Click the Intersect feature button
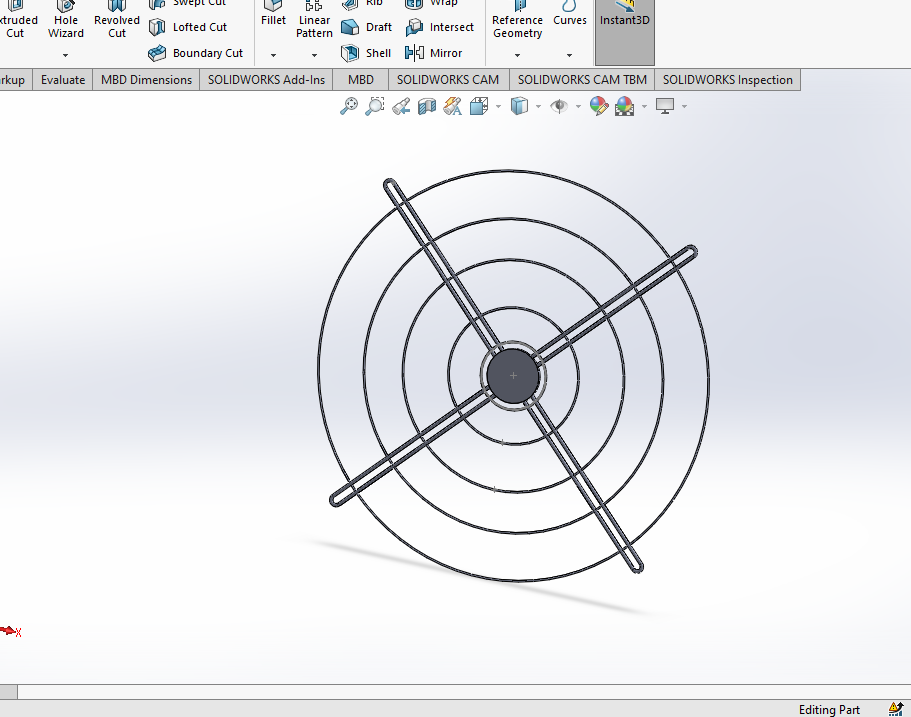 440,27
